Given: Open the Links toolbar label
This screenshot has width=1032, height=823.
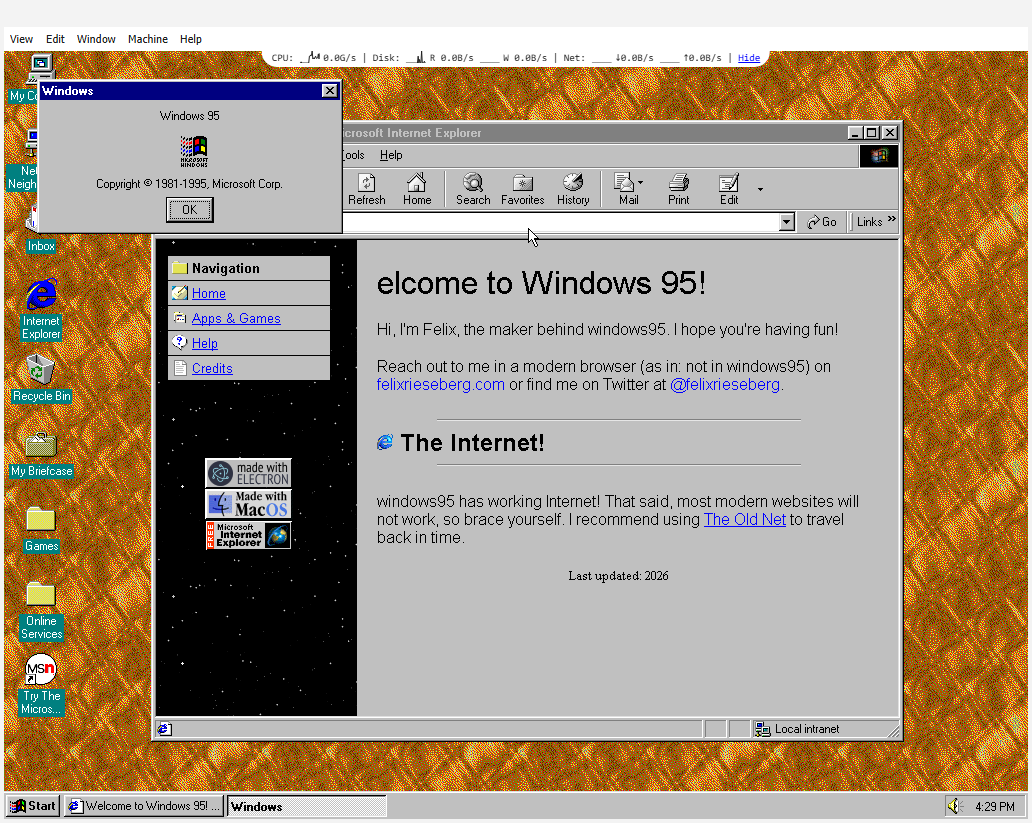Looking at the screenshot, I should pos(869,222).
